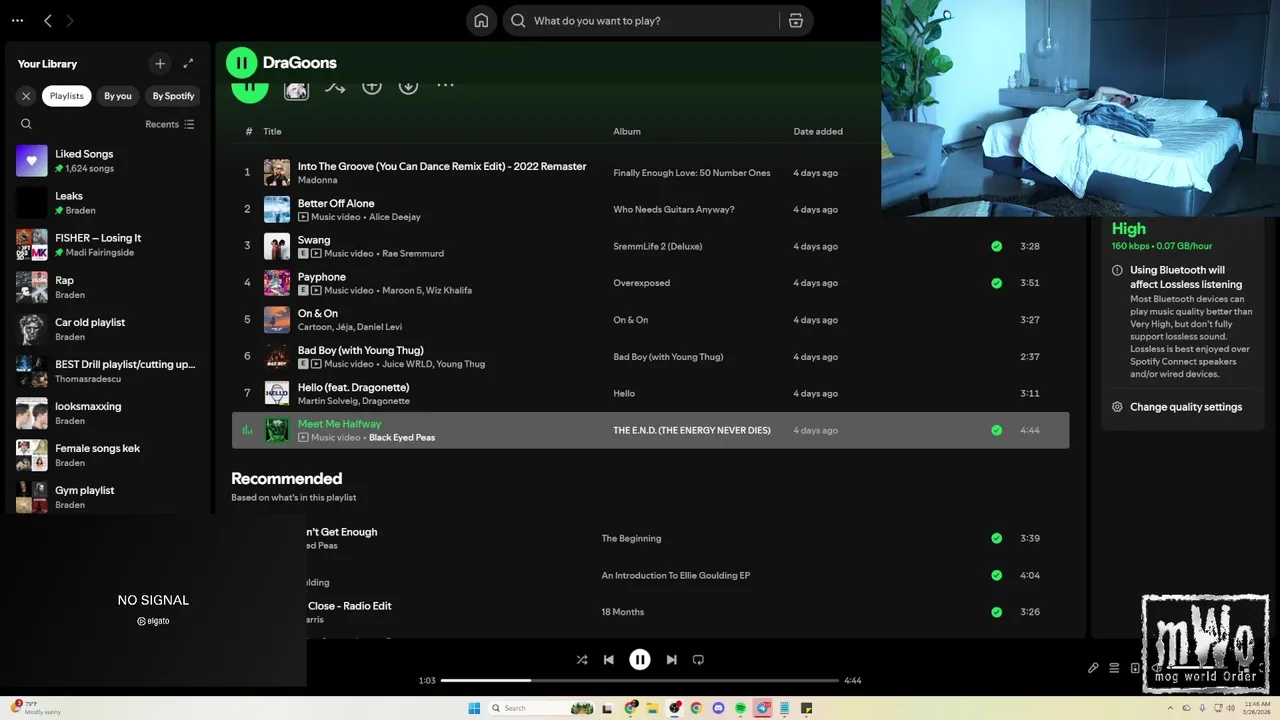1280x720 pixels.
Task: Open Chrome from the Windows taskbar
Action: click(696, 708)
